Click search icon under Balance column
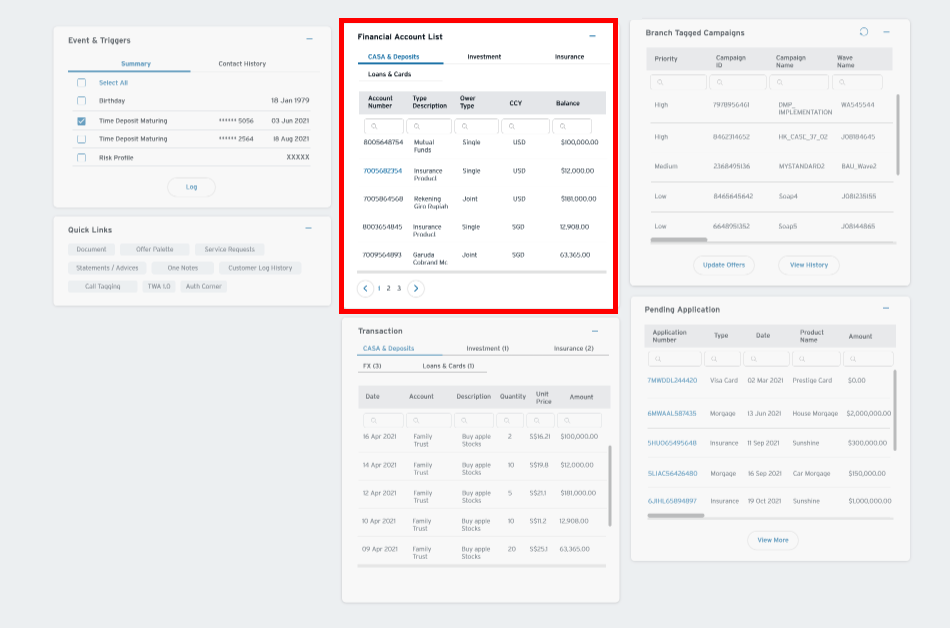Screen dimensions: 950x628 pos(561,127)
